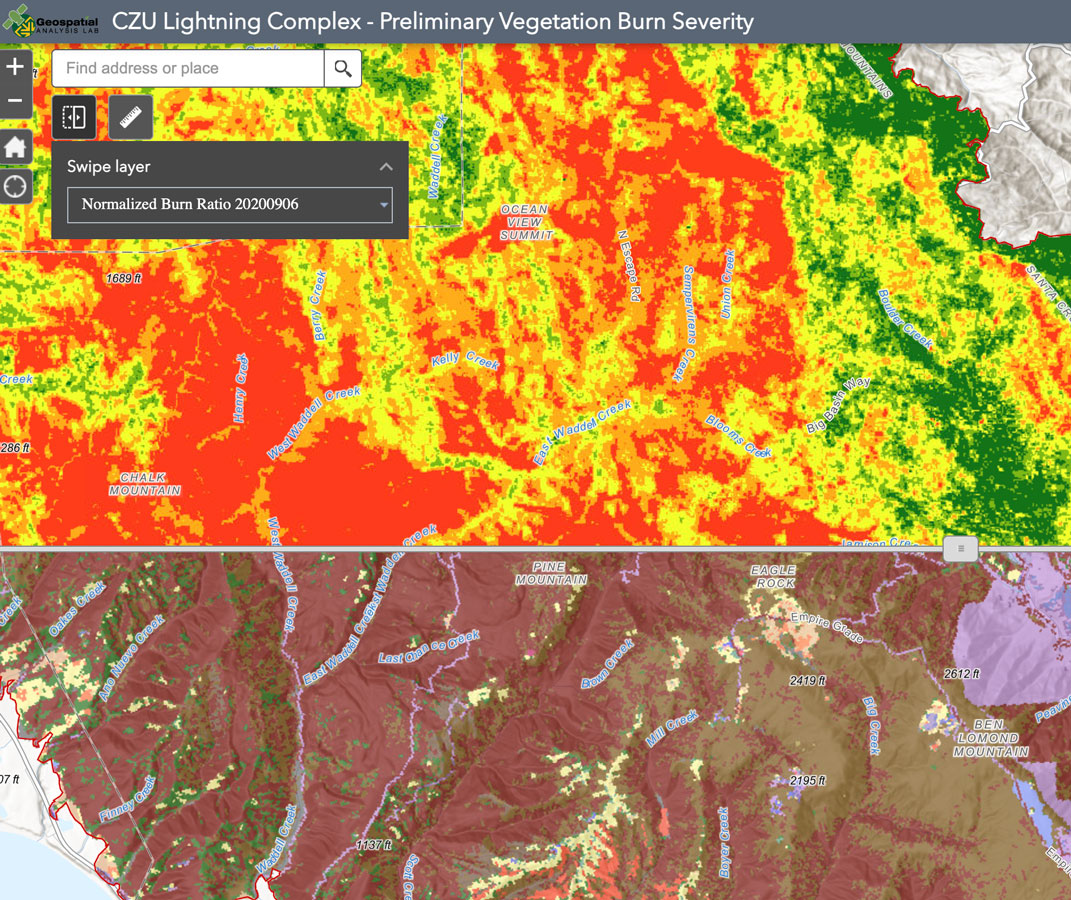
Task: Click the search magnifier icon
Action: [342, 68]
